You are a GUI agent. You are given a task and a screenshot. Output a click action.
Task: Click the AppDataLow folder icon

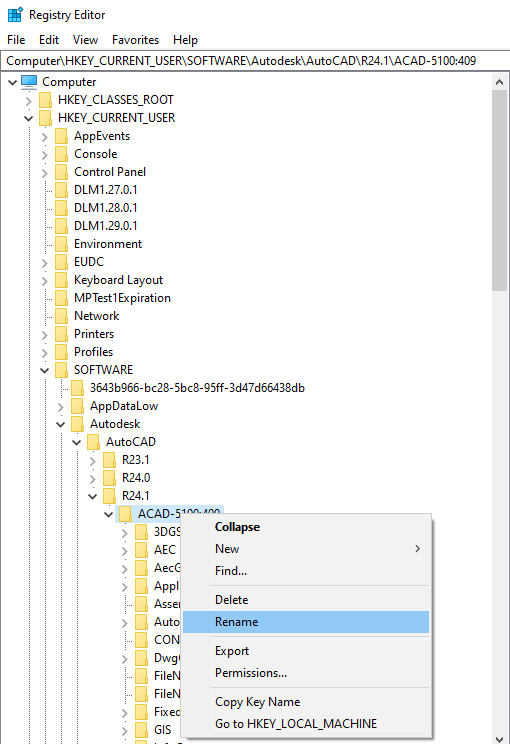coord(77,407)
